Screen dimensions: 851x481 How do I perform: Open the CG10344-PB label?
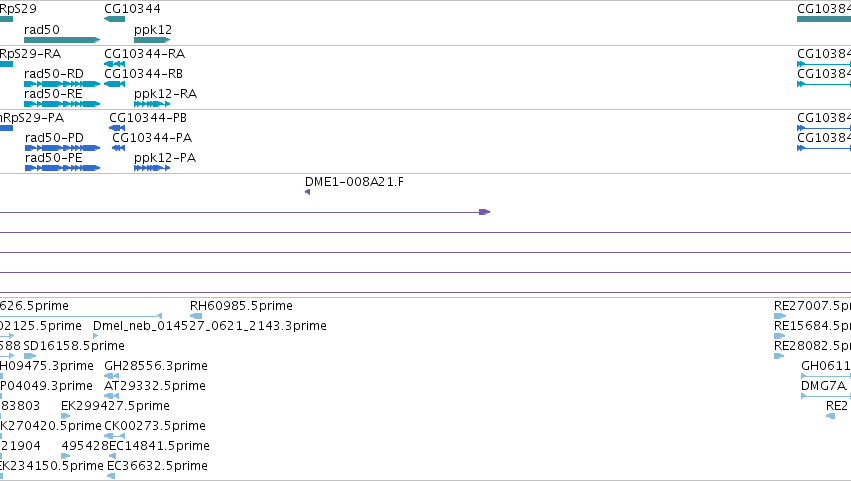(x=148, y=118)
